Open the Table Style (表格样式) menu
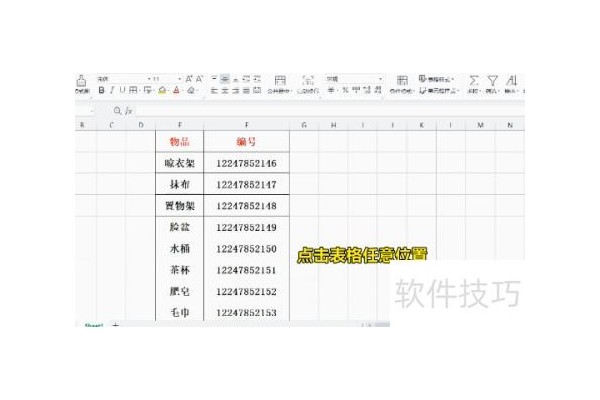 [436, 79]
